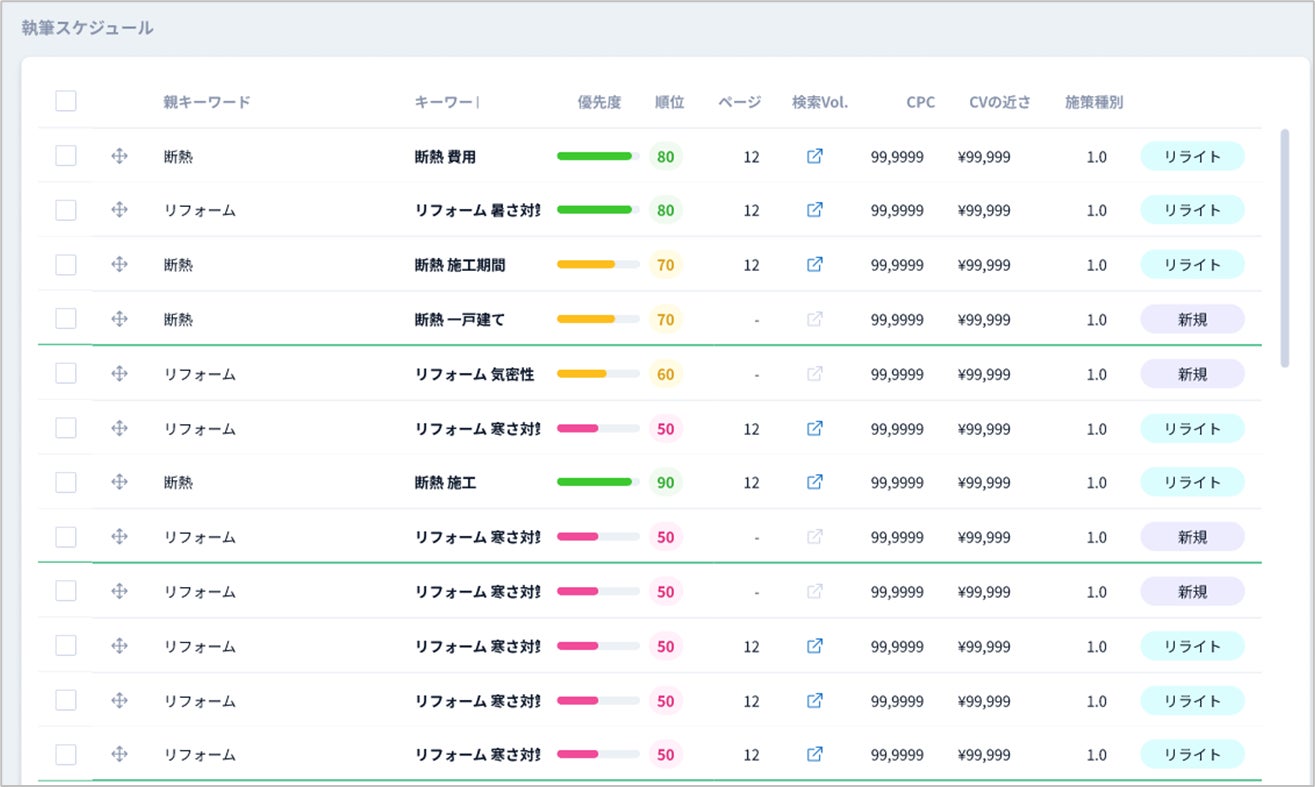Select the 断熱 施工期間 row checkbox

click(x=66, y=264)
